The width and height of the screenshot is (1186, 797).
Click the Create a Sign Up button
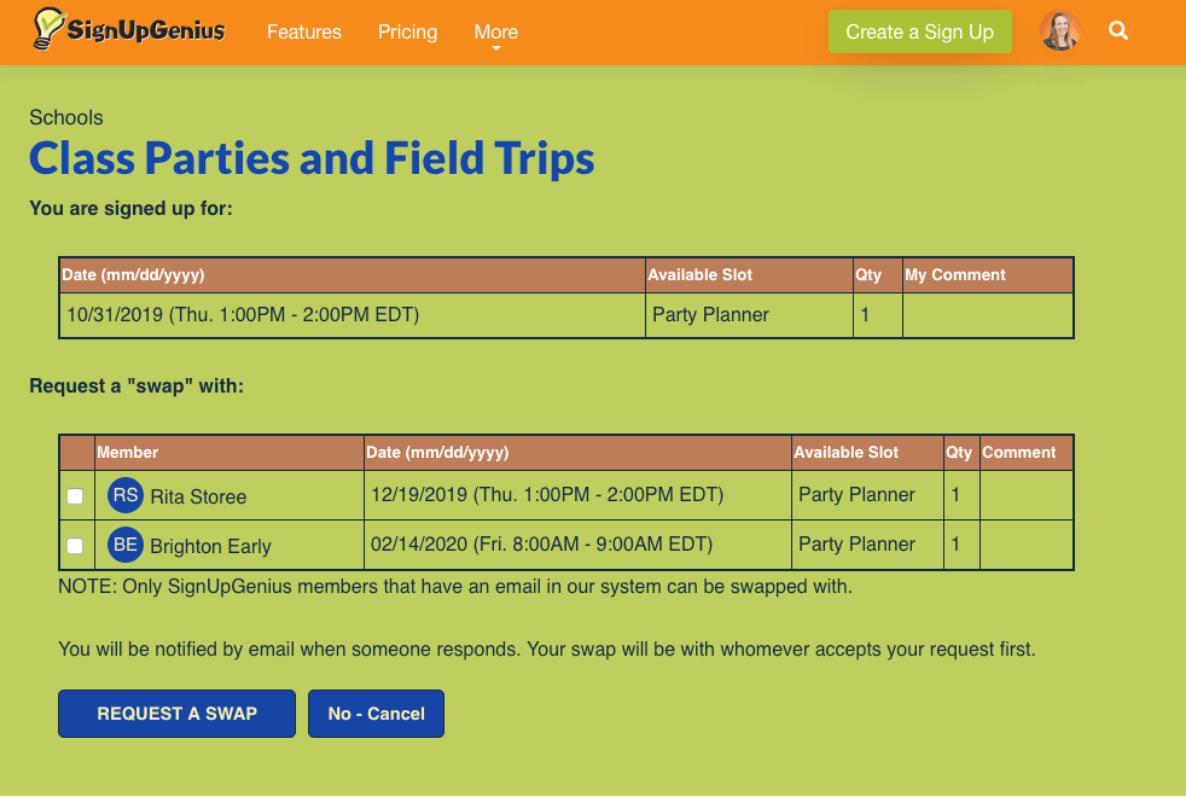tap(920, 31)
